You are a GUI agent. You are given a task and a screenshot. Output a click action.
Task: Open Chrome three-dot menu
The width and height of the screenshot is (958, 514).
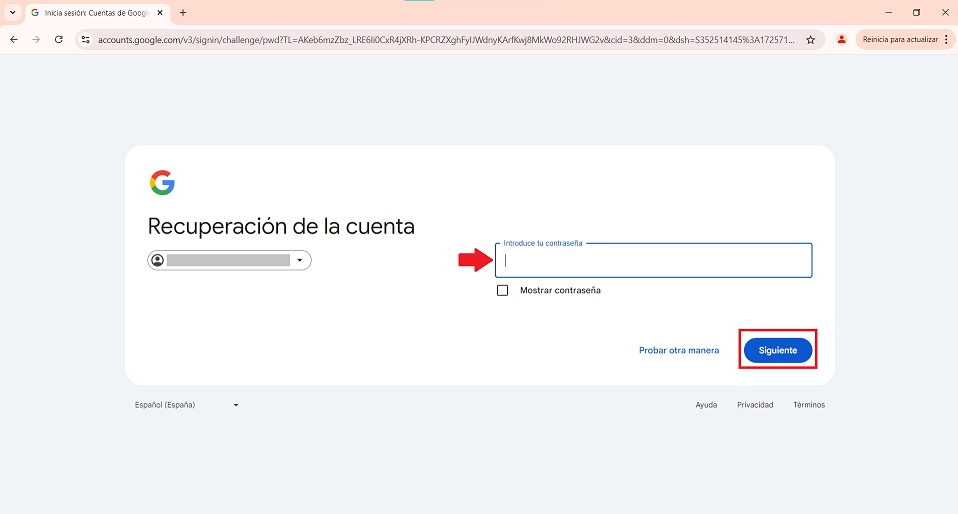[946, 40]
